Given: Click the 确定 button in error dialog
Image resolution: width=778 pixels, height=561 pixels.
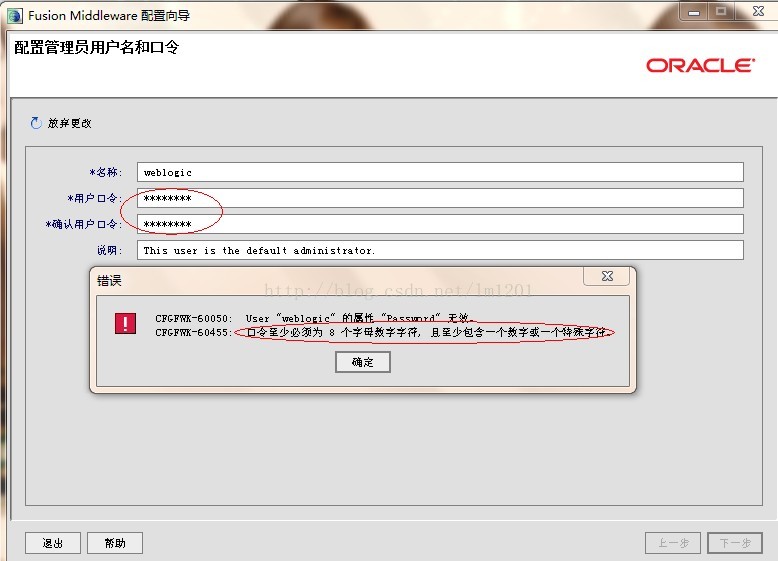Looking at the screenshot, I should point(363,362).
